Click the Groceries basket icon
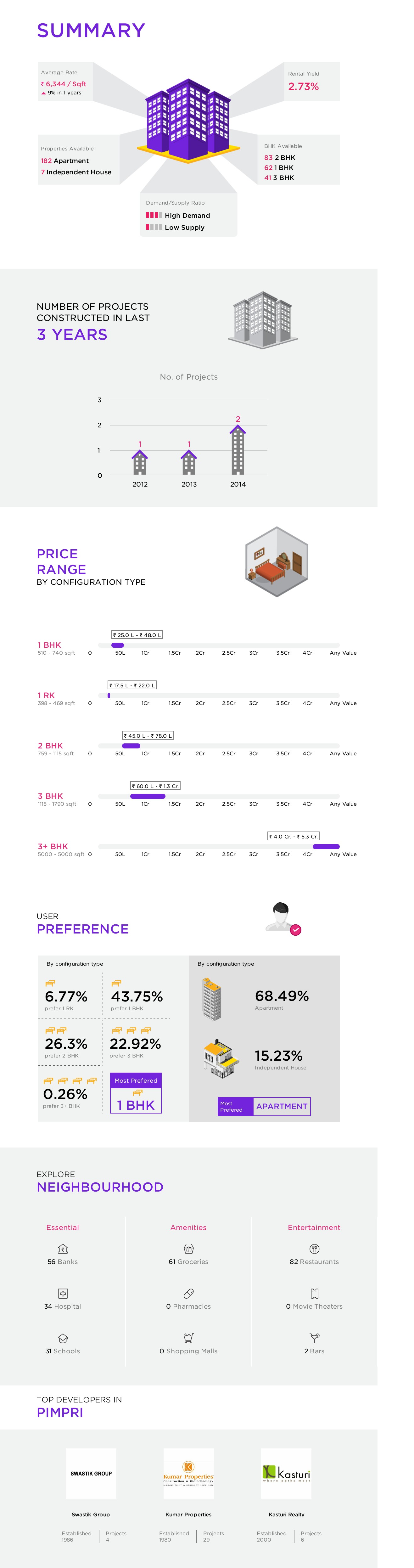This screenshot has height=1568, width=414. pos(189,1249)
